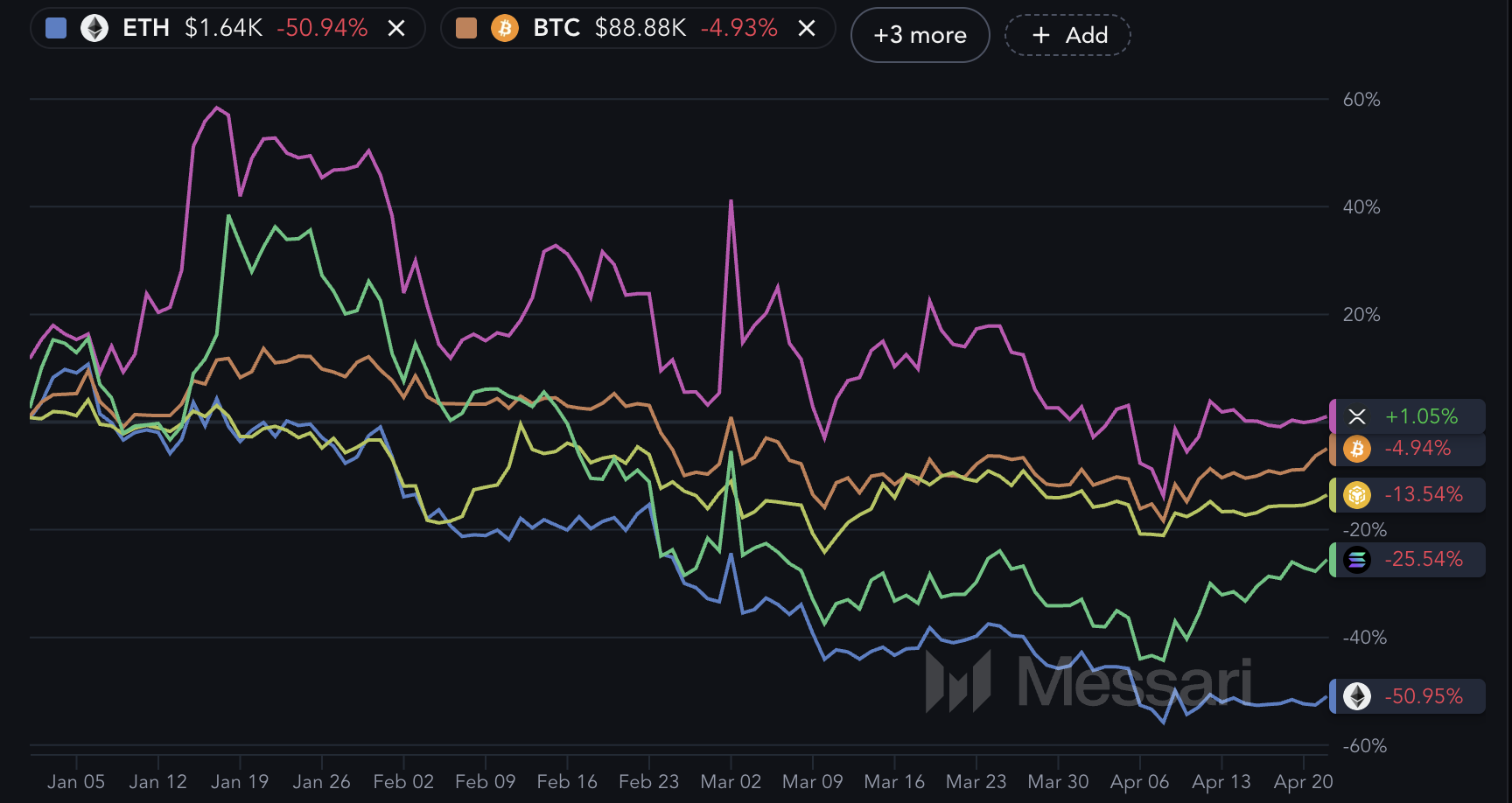
Task: Click the XRP coin icon on the chart legend
Action: [1357, 416]
